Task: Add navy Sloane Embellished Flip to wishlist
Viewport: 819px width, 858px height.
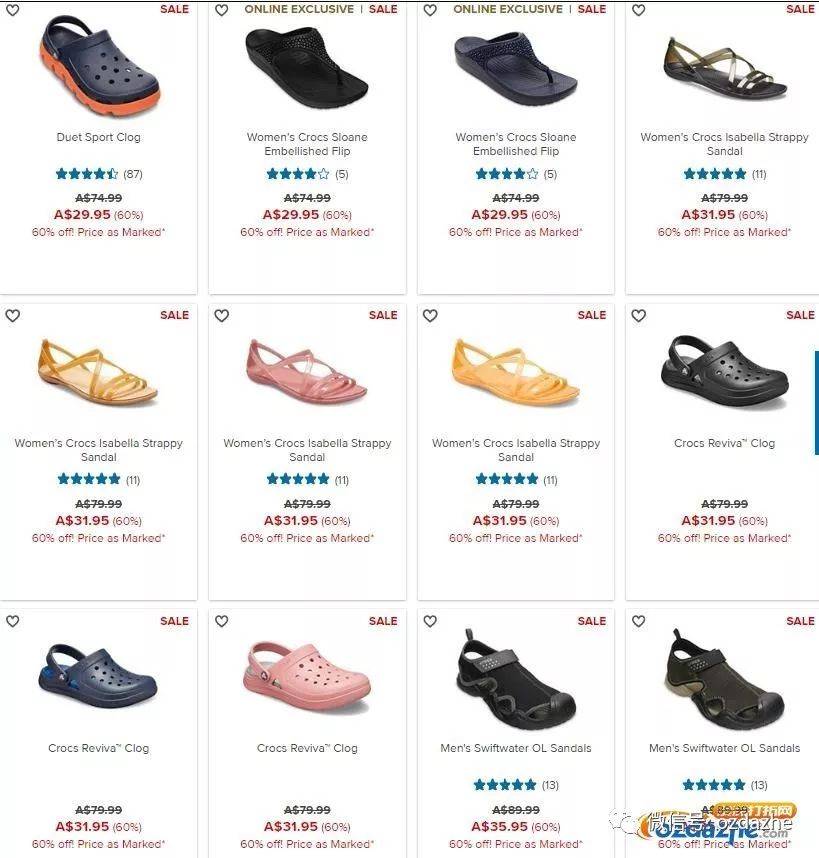Action: [431, 10]
